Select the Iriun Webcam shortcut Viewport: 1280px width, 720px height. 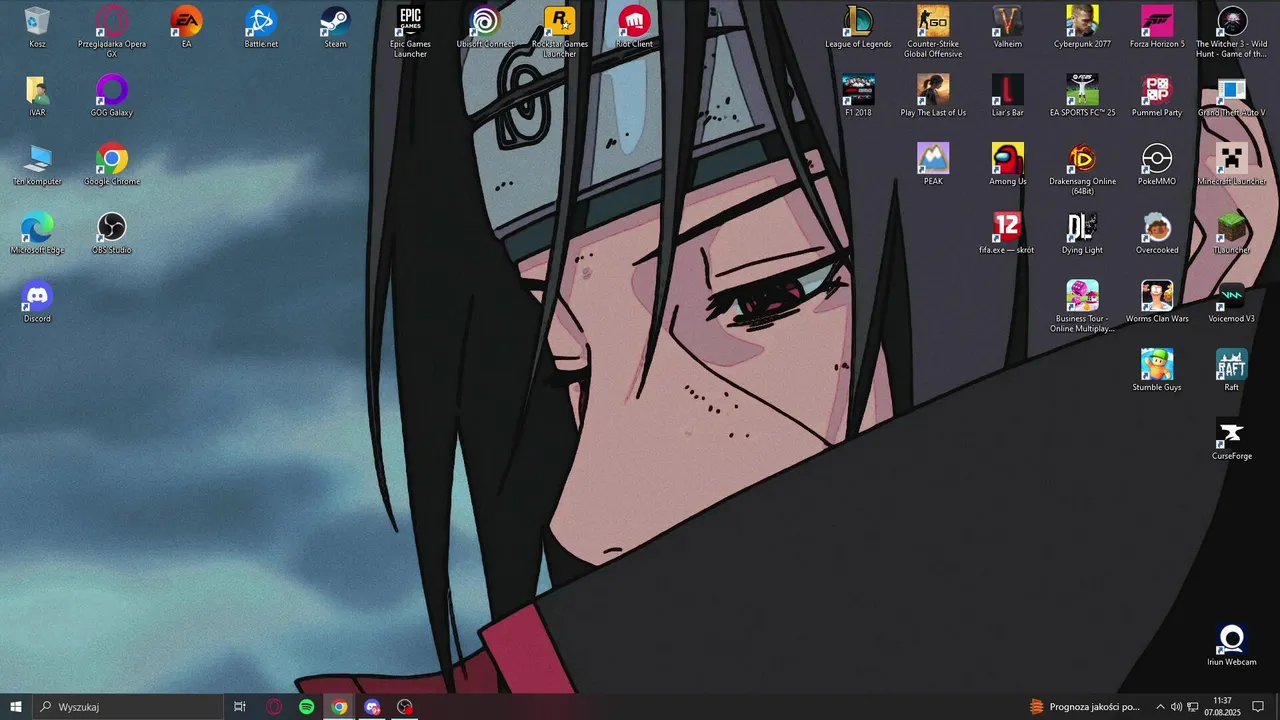click(1232, 646)
